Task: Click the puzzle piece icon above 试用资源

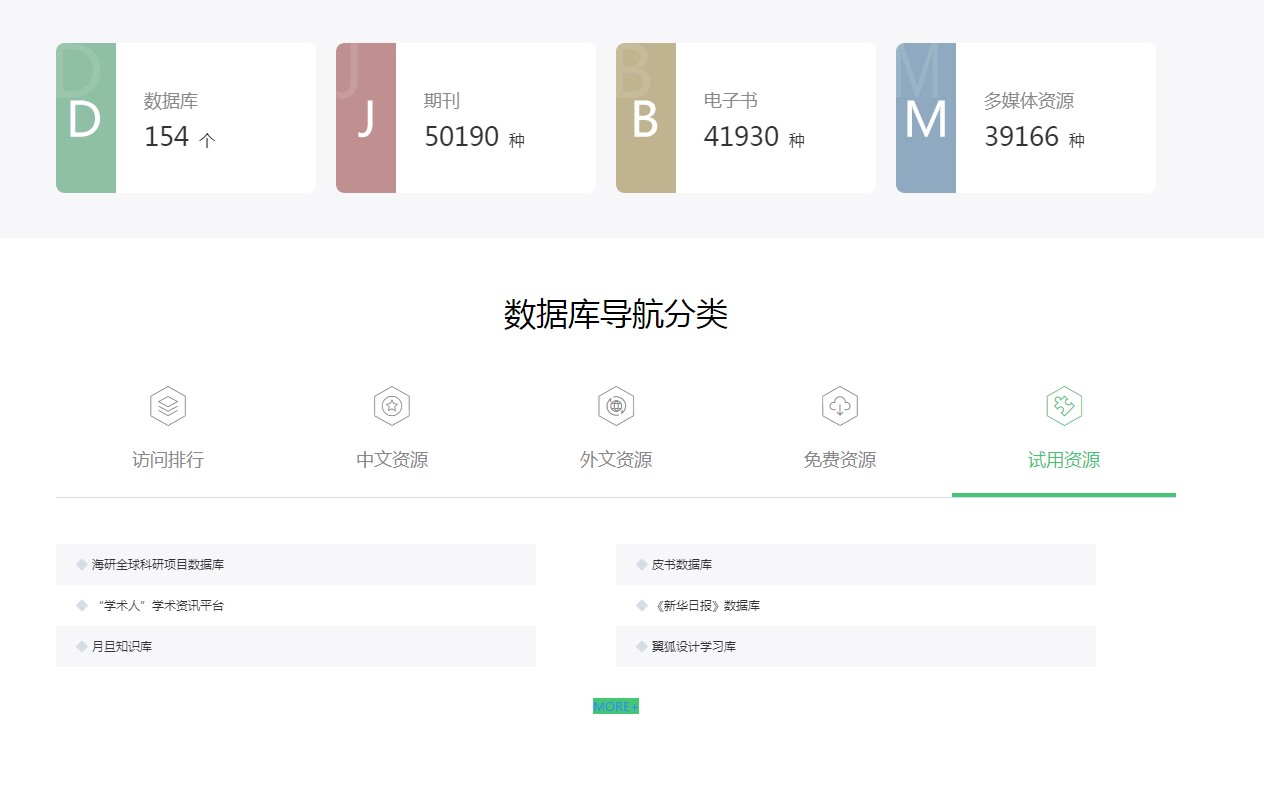Action: coord(1064,406)
